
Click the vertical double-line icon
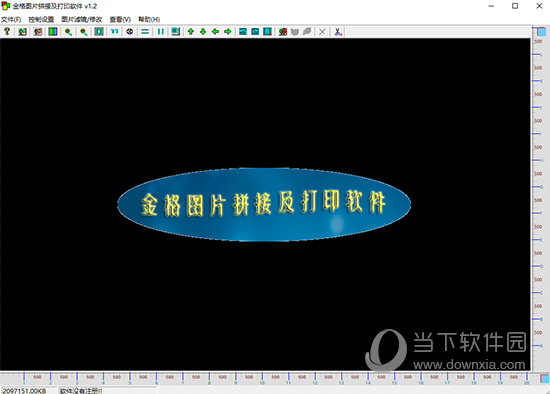pos(160,32)
